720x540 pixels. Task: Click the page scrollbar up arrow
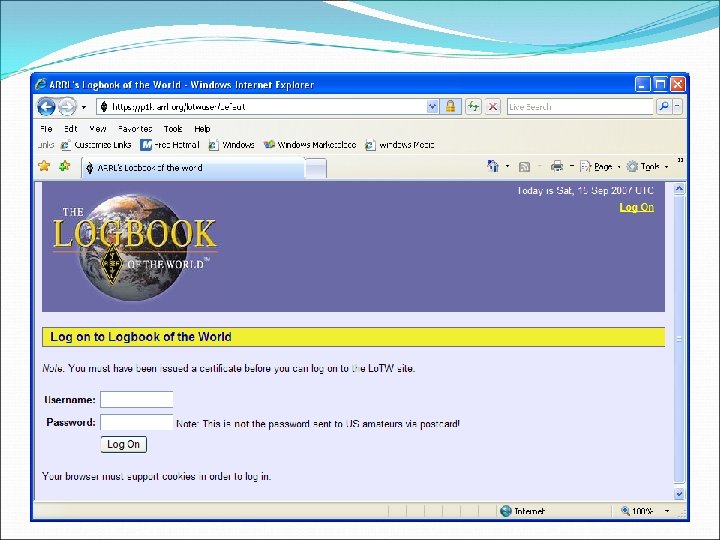pos(679,189)
